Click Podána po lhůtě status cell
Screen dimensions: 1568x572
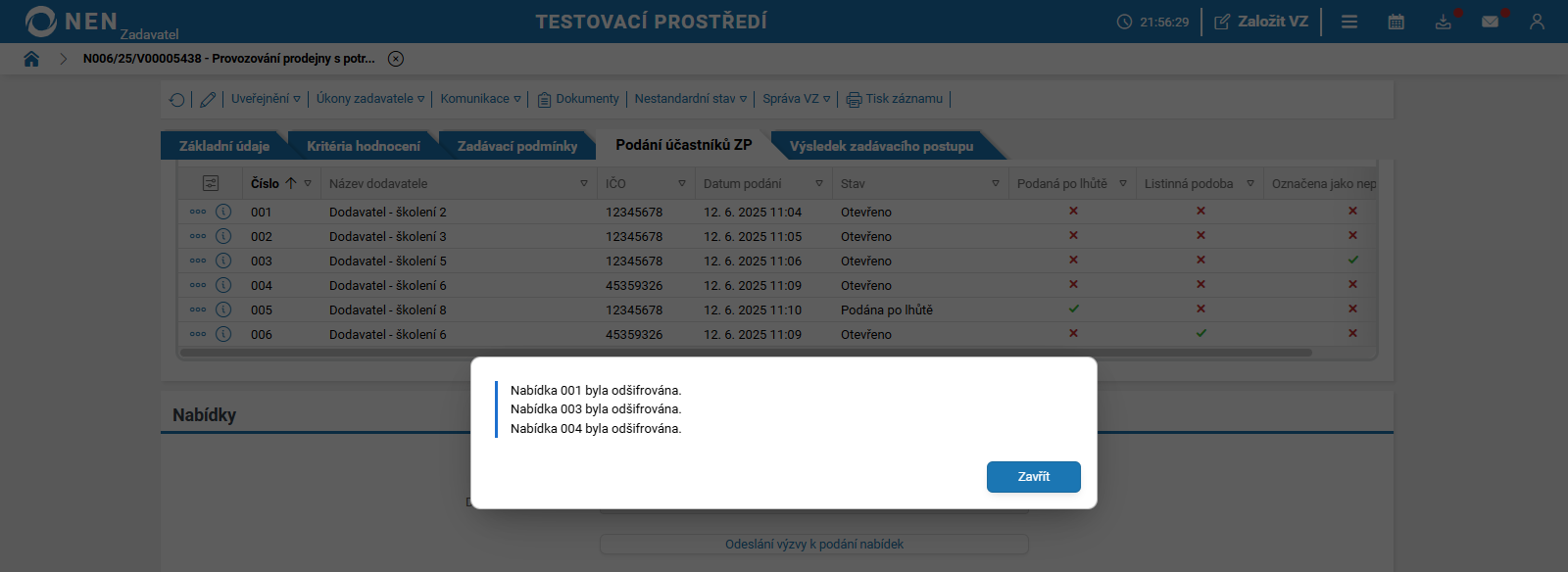click(x=887, y=310)
